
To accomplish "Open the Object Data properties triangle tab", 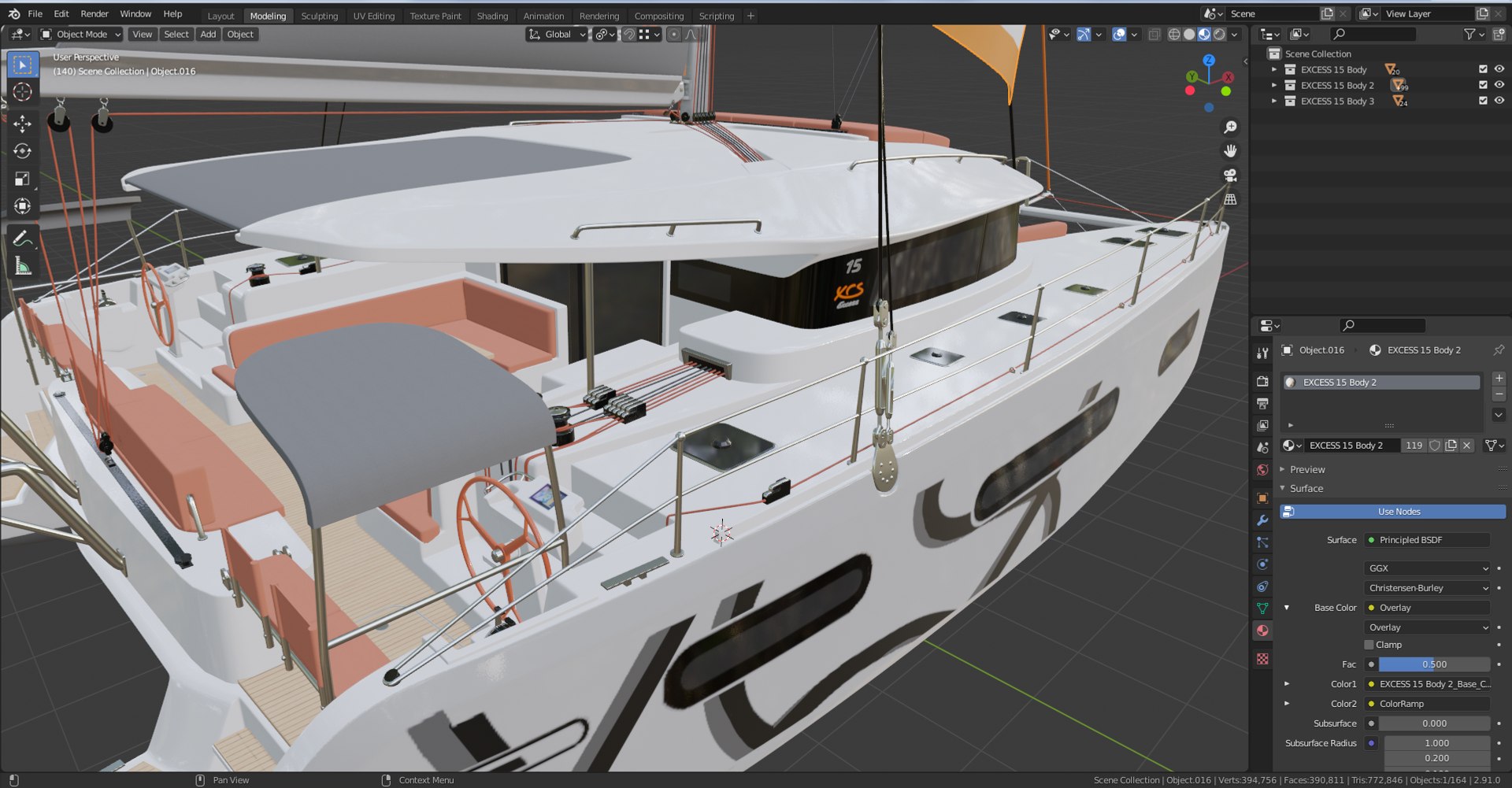I will pos(1262,609).
